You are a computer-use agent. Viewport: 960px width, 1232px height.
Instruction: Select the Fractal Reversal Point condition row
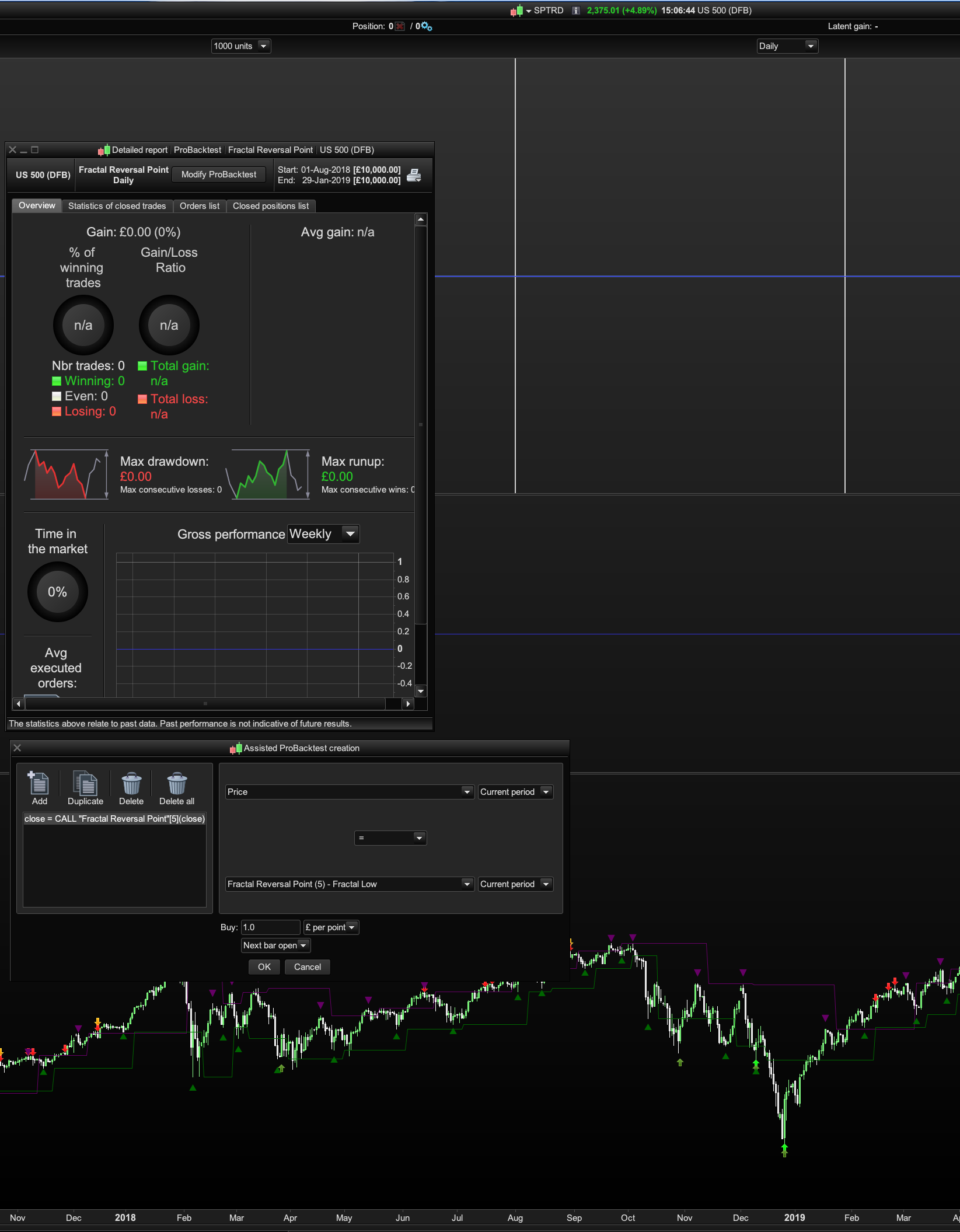point(114,819)
